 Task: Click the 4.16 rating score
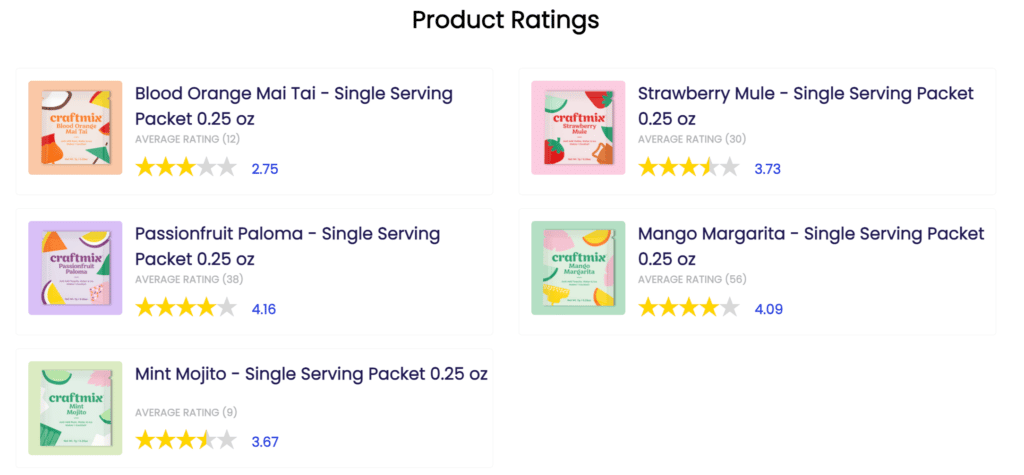pyautogui.click(x=264, y=309)
